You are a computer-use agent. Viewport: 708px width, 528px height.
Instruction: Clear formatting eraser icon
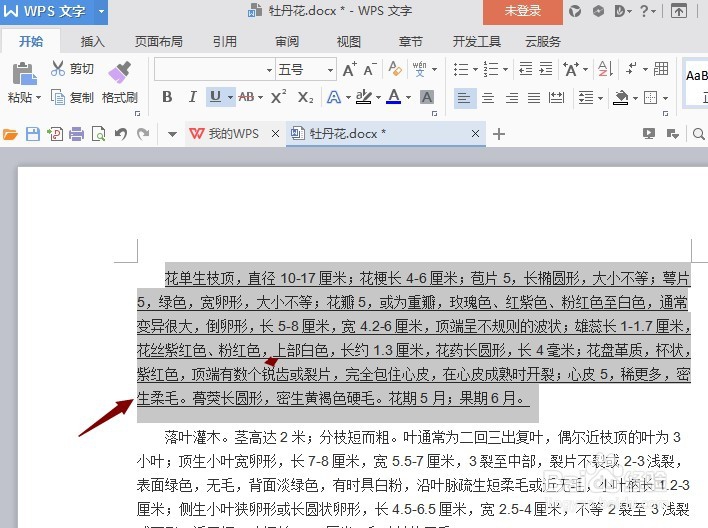click(x=395, y=69)
